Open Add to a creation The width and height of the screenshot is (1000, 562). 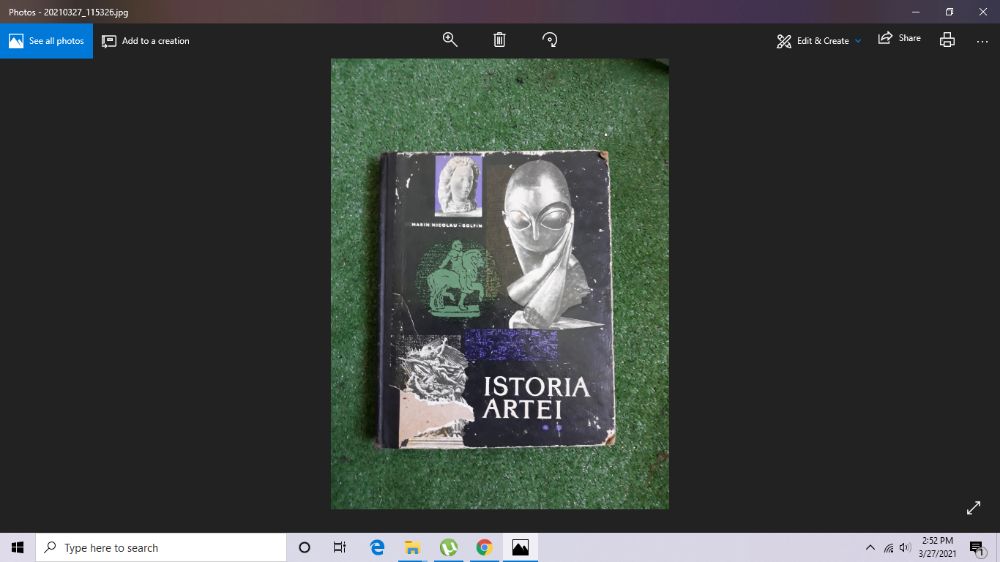click(146, 41)
